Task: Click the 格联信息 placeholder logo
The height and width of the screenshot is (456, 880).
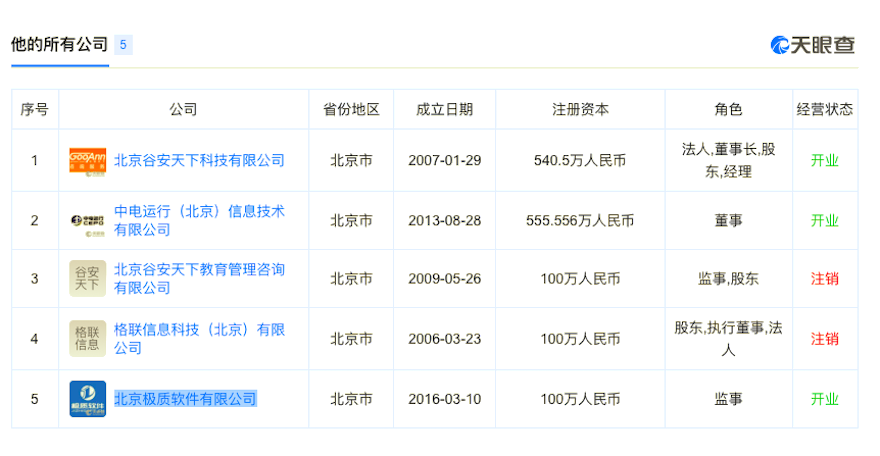Action: point(88,338)
